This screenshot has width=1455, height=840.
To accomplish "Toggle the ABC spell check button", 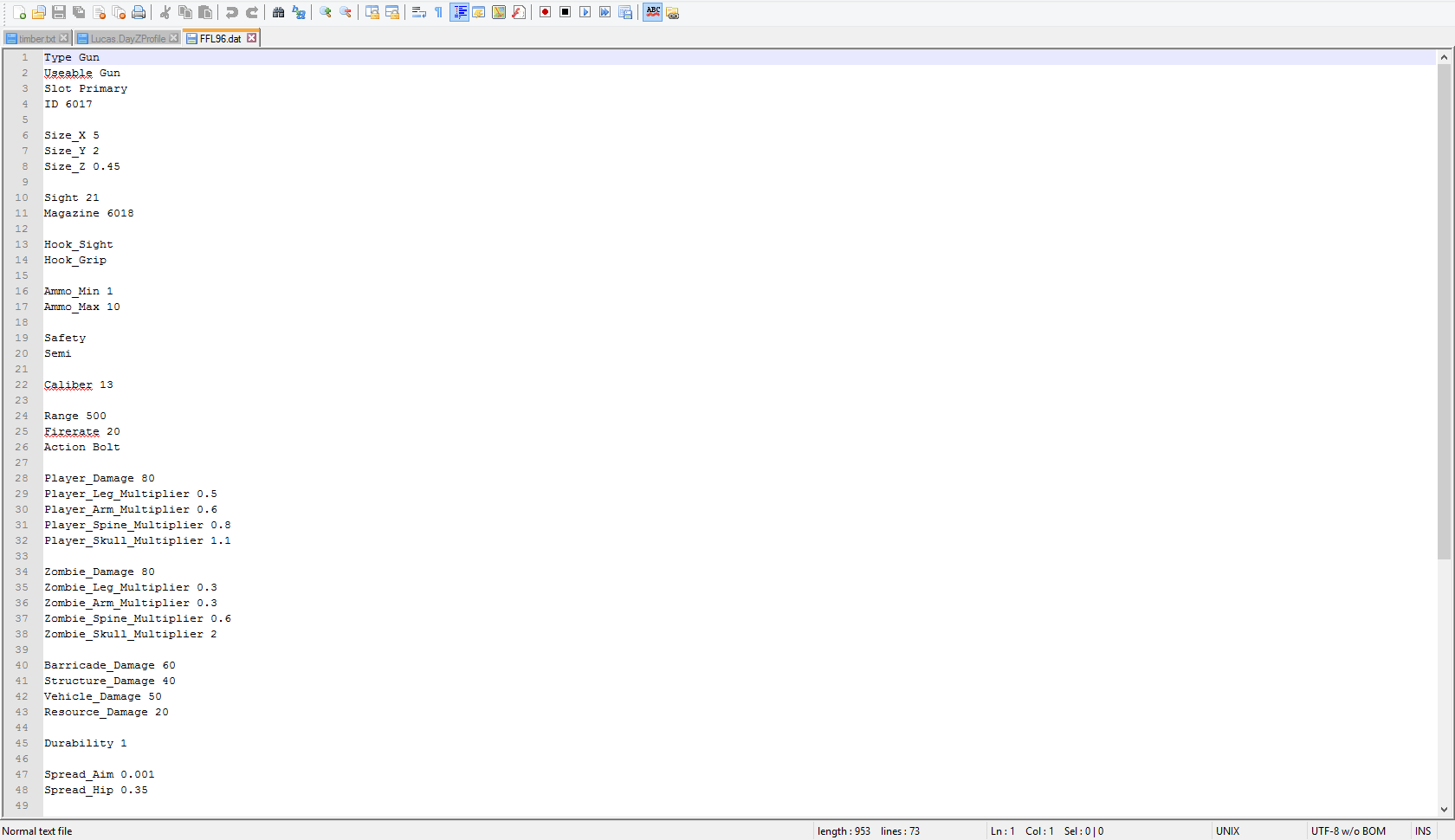I will (x=653, y=12).
